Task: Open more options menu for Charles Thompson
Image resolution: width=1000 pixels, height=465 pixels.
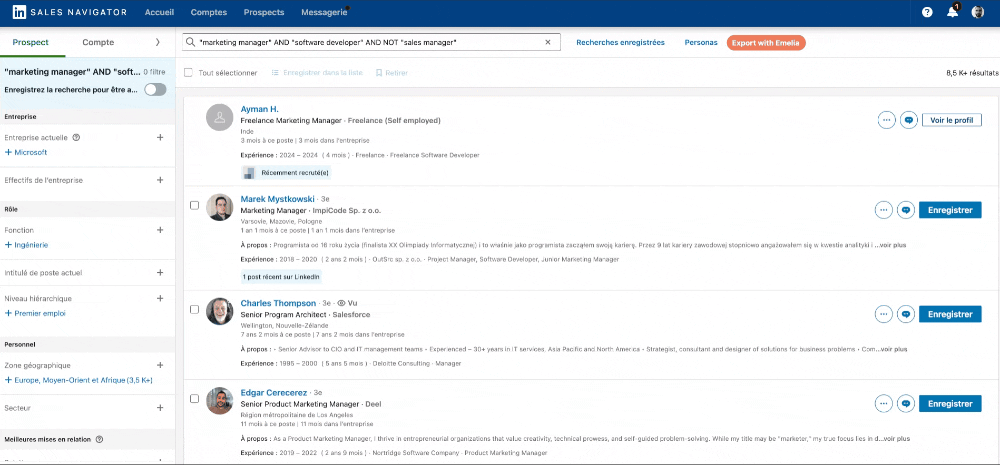Action: [x=883, y=314]
